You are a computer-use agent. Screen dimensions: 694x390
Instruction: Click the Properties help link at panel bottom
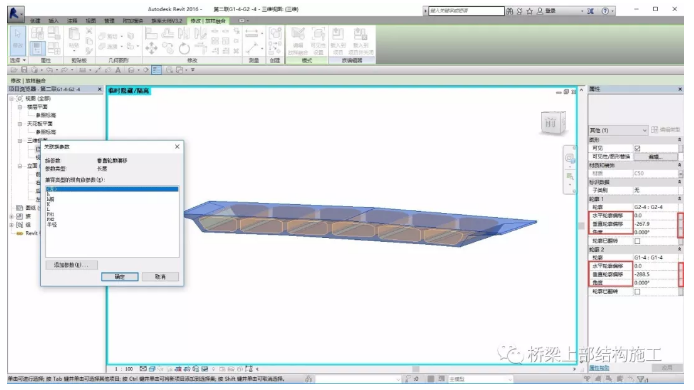pos(599,368)
